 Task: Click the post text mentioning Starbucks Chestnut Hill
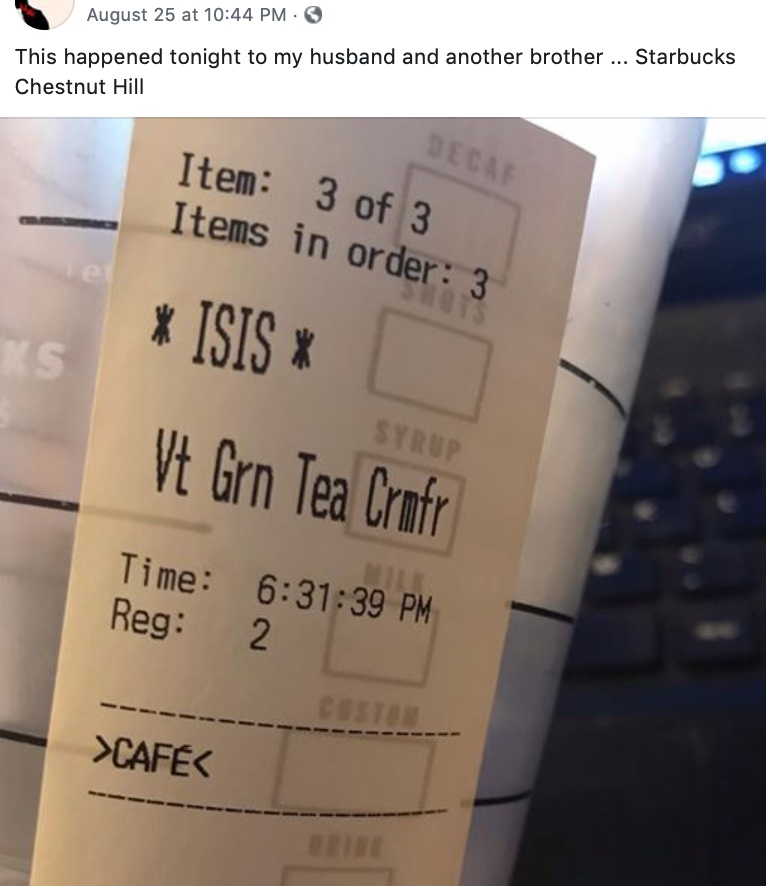click(x=375, y=72)
